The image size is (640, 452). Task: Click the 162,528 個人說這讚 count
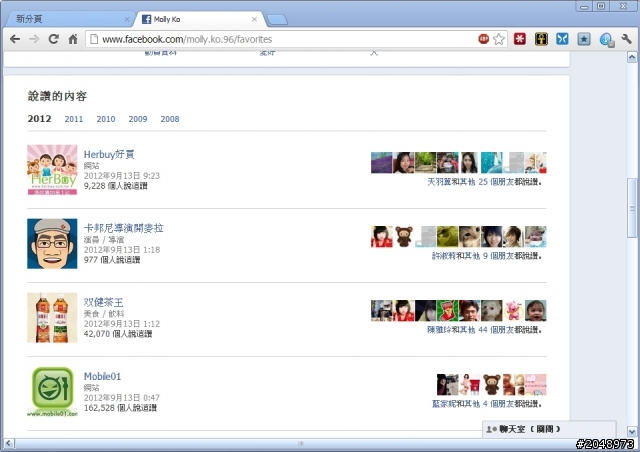coord(120,408)
